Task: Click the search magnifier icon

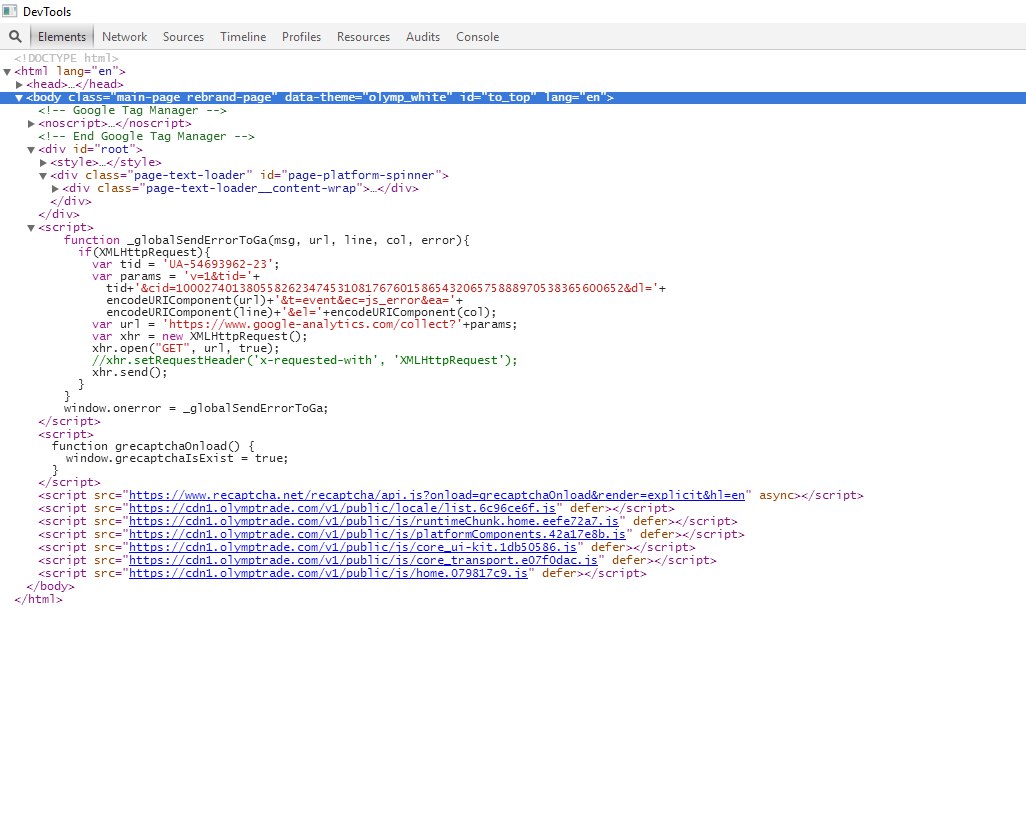Action: [x=15, y=36]
